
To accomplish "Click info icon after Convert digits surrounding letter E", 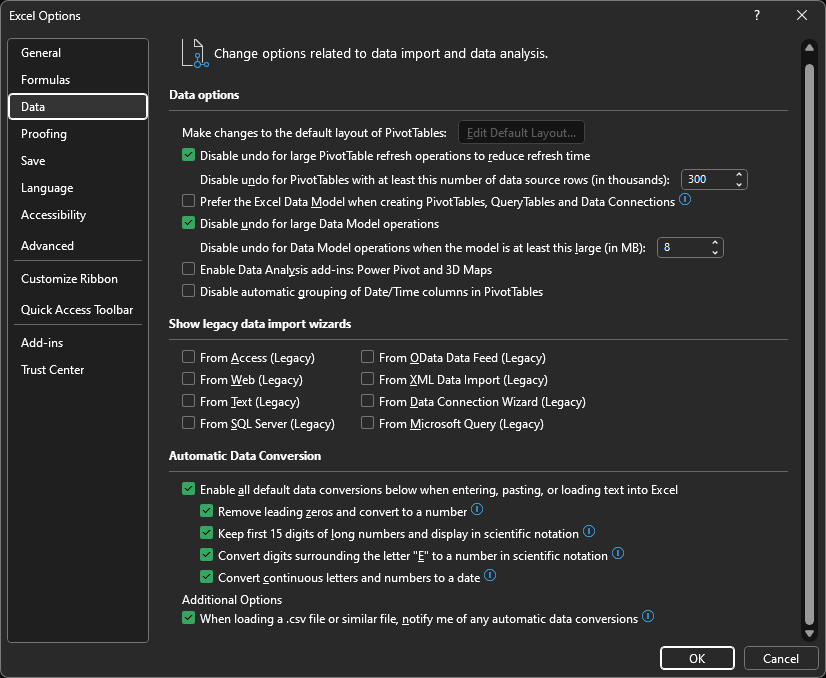I will tap(618, 554).
